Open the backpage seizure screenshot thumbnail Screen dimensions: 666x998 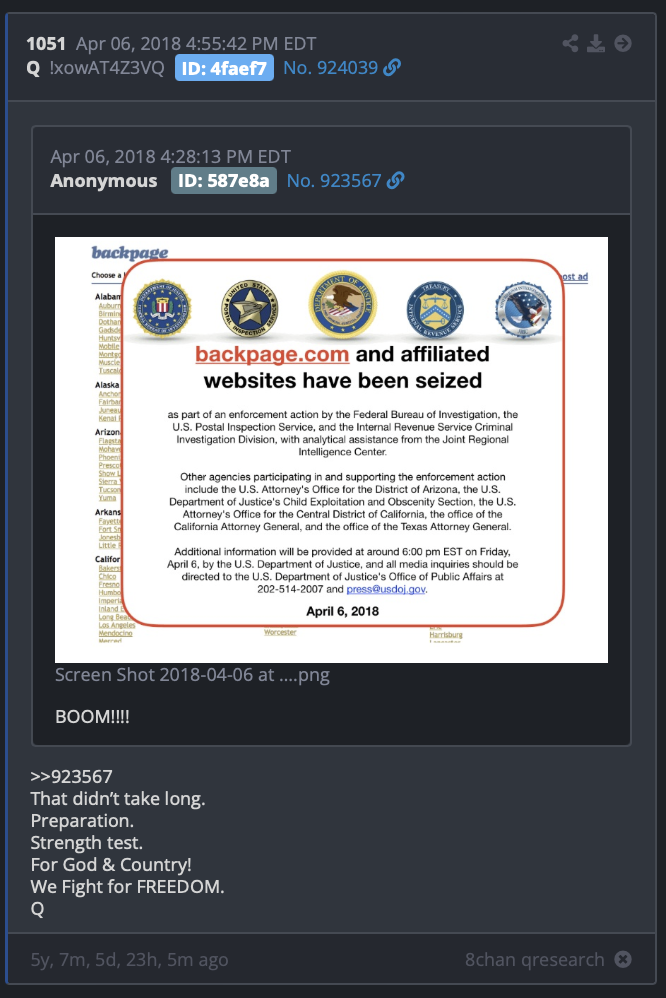[331, 450]
